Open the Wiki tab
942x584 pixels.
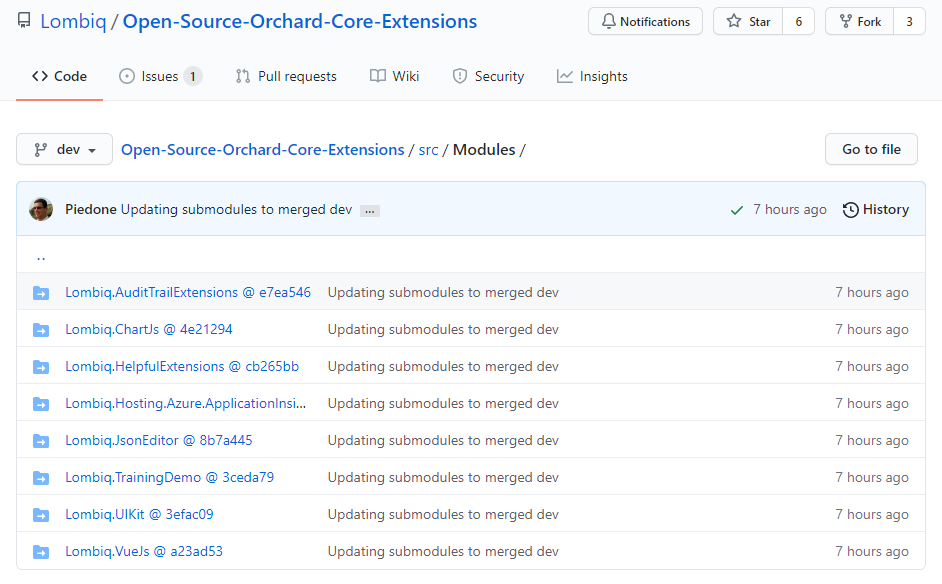395,76
